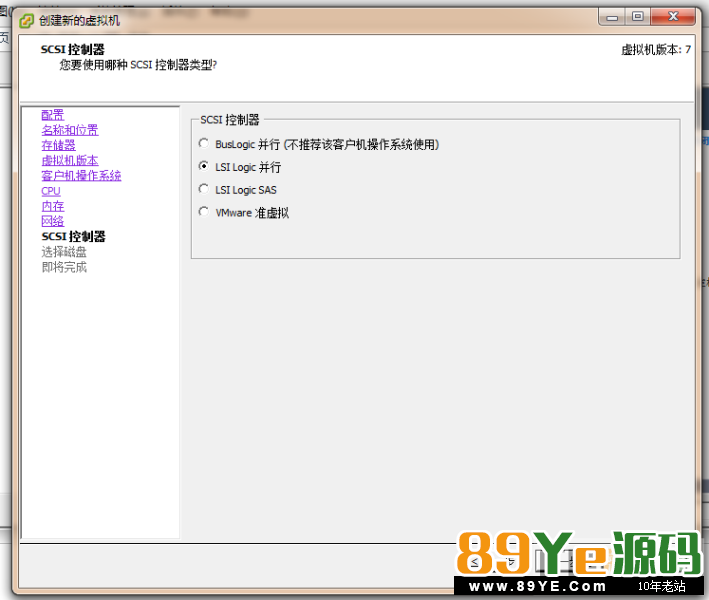
Task: Choose LSI Logic SAS controller
Action: click(x=204, y=189)
